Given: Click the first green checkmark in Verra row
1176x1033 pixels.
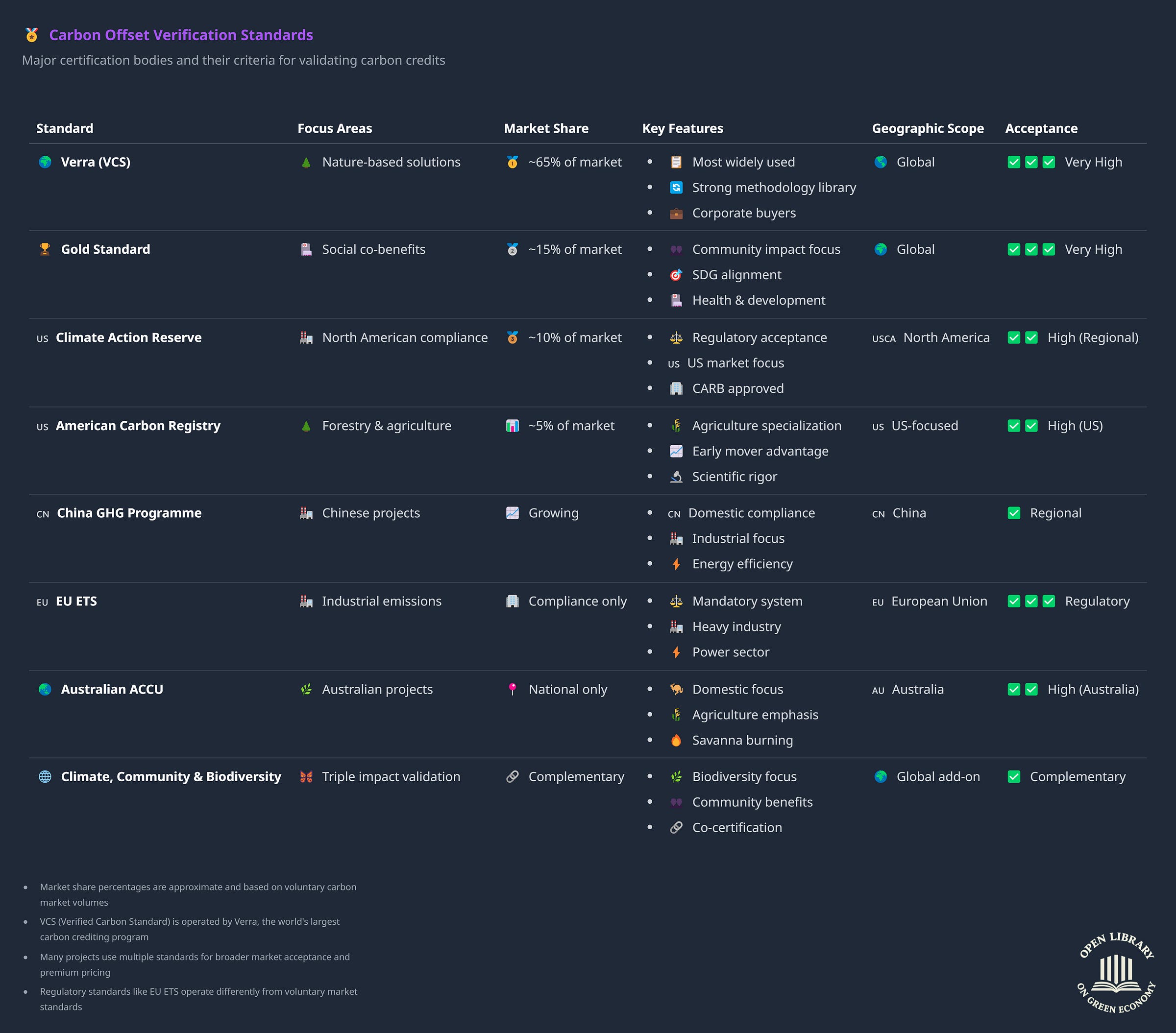Looking at the screenshot, I should 1014,162.
